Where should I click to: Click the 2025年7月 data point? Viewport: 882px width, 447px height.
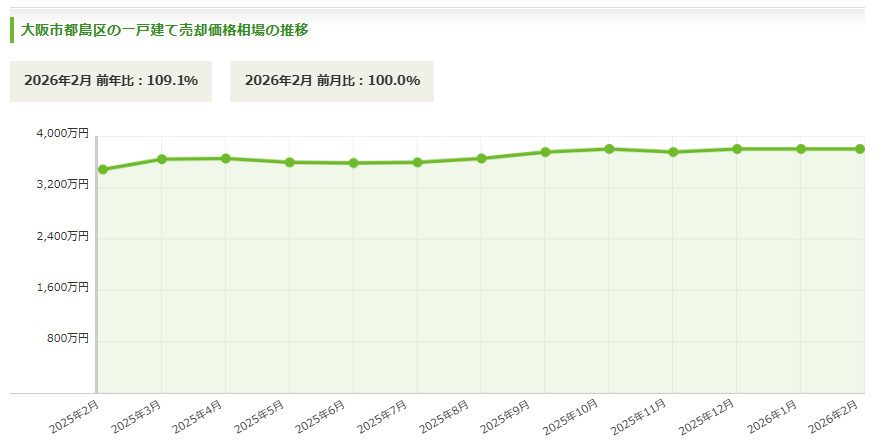point(417,162)
